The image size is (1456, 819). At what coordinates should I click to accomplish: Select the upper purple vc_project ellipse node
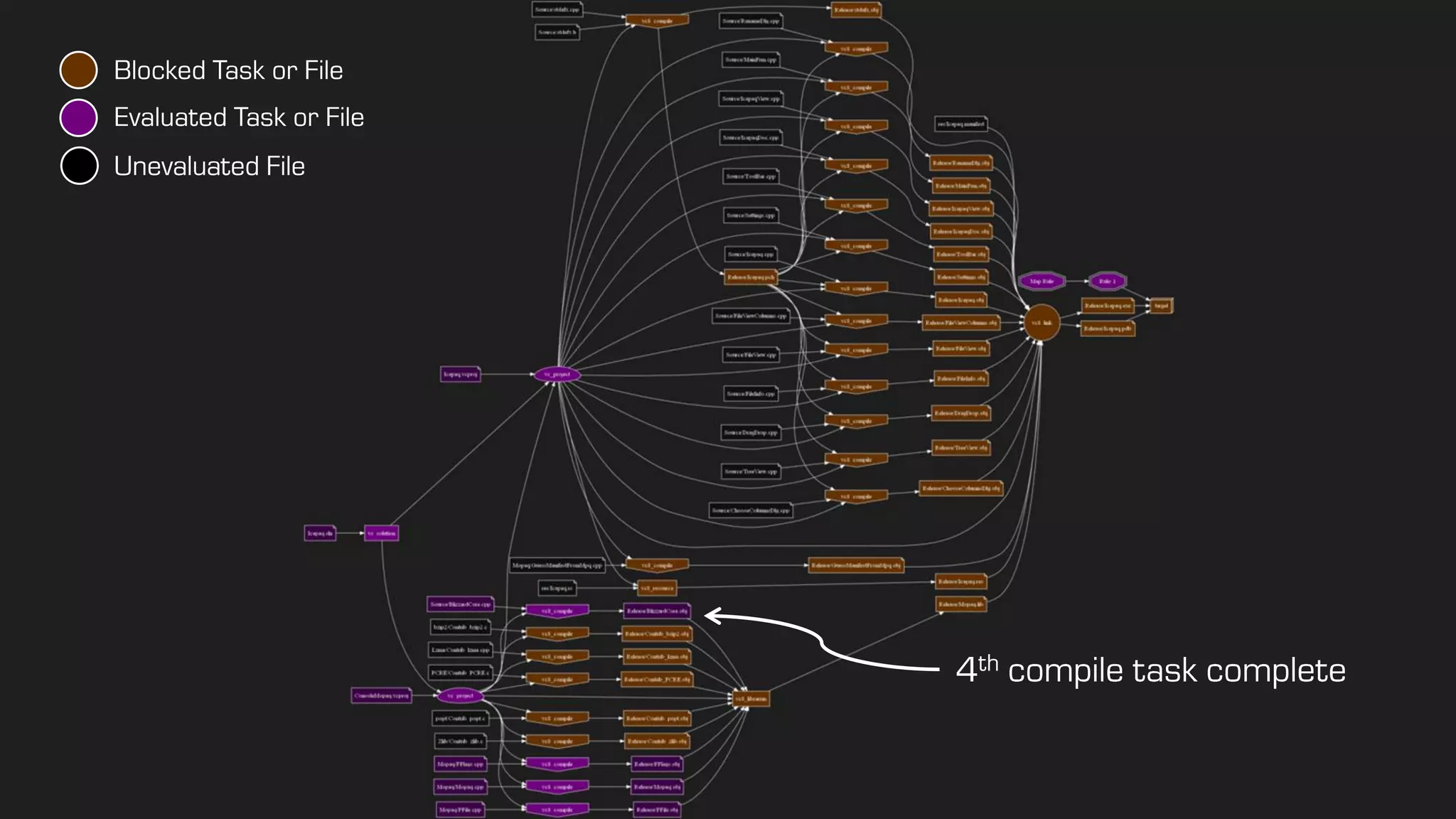557,375
